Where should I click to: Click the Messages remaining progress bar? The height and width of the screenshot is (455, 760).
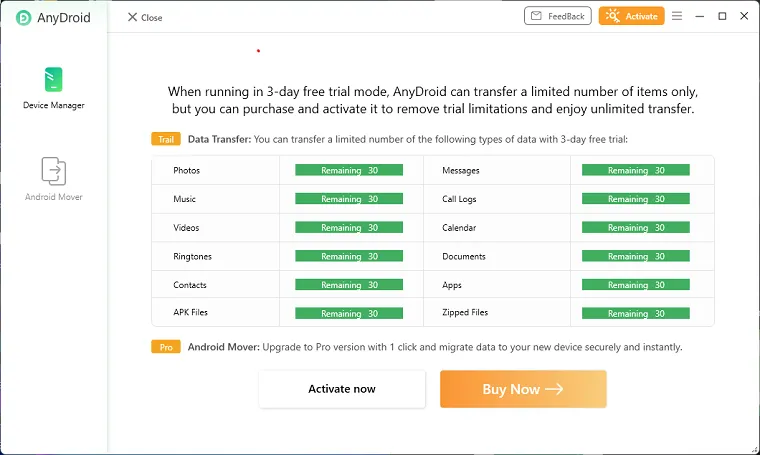(636, 171)
